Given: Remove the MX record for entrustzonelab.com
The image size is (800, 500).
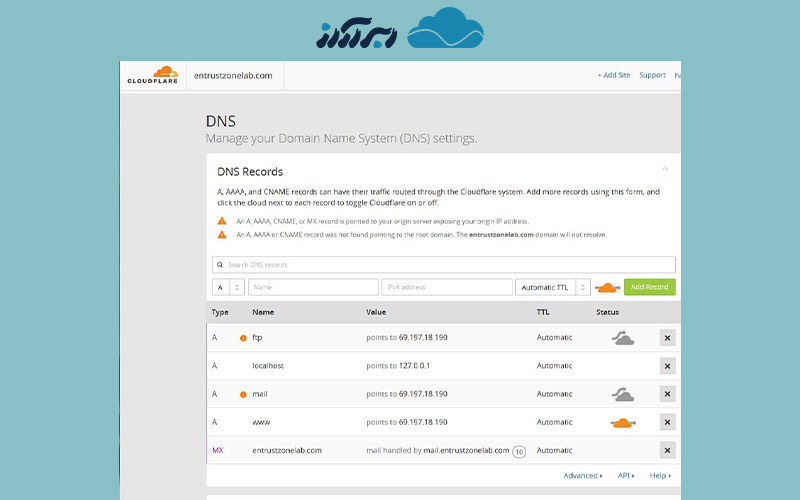Looking at the screenshot, I should click(x=667, y=450).
